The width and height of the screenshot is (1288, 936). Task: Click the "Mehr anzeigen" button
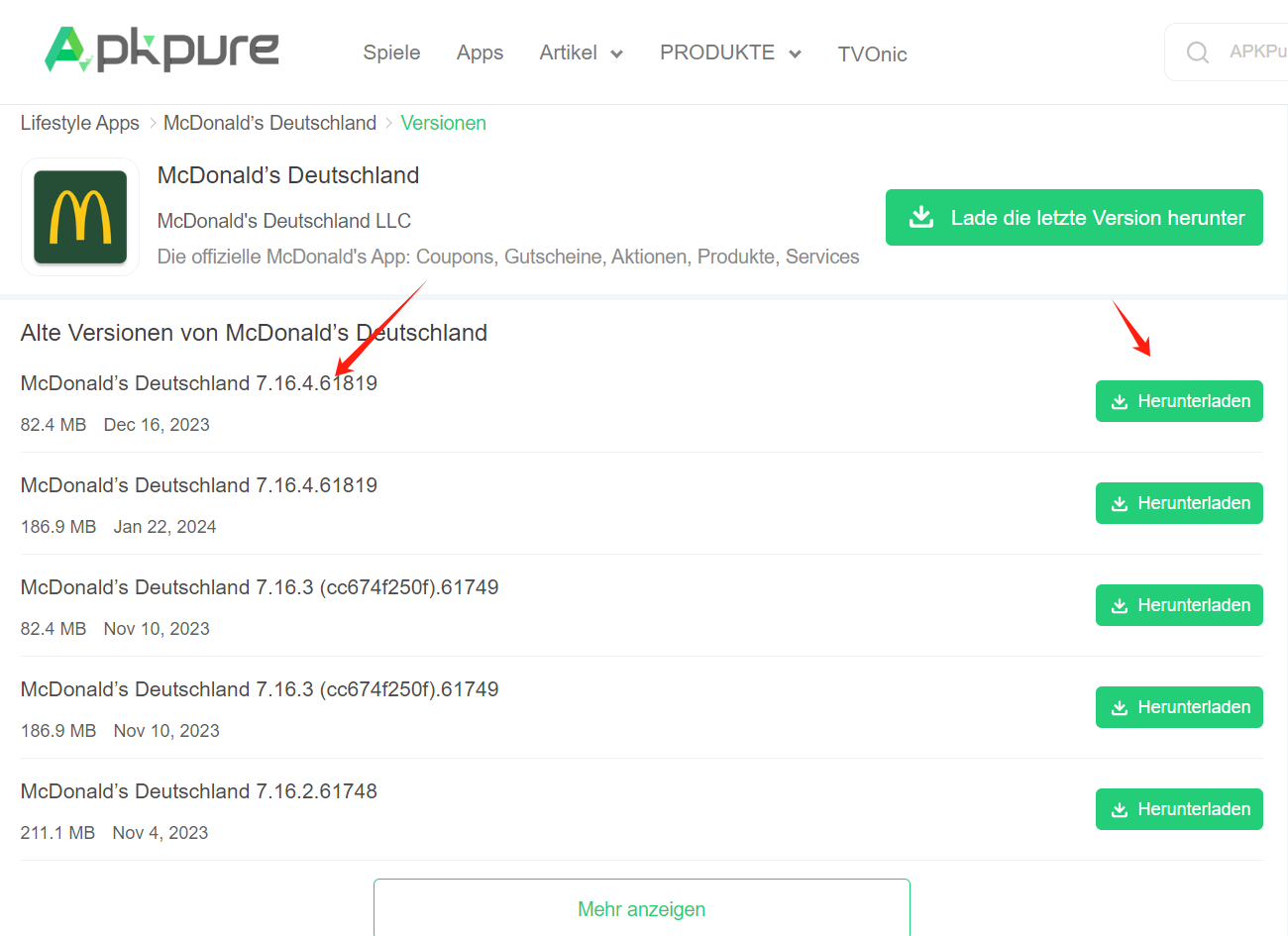pos(641,908)
